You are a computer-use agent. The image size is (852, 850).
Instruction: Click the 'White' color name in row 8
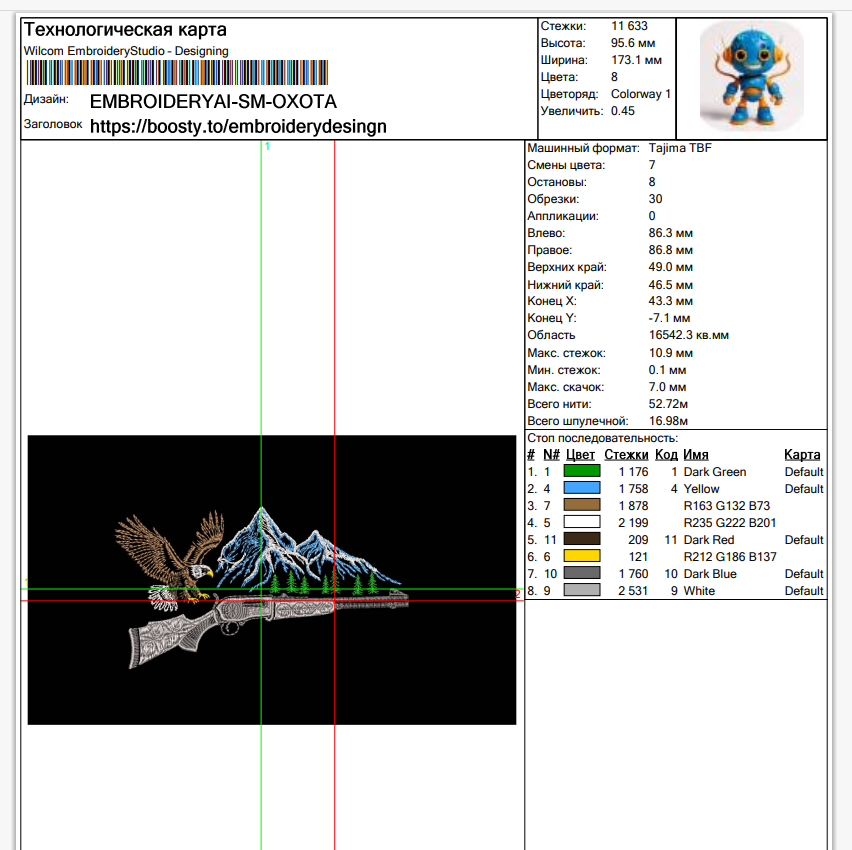click(699, 591)
